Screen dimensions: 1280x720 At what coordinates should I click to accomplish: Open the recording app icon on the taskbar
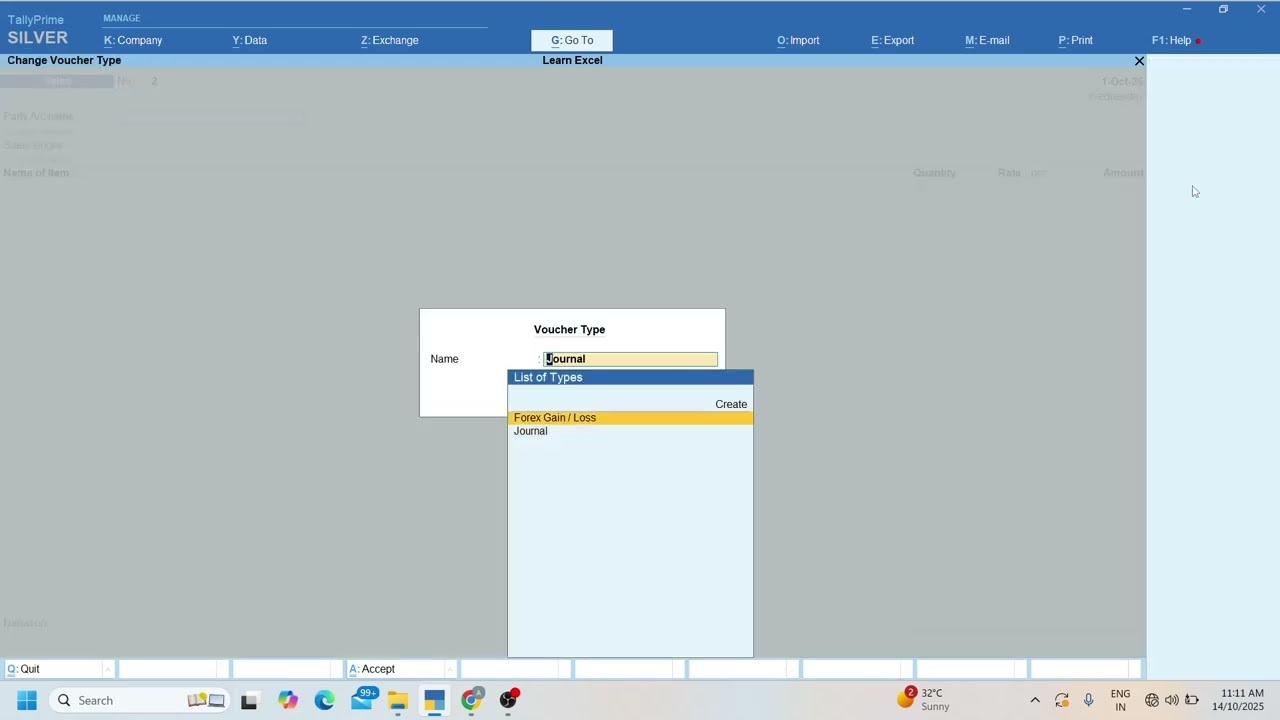pyautogui.click(x=508, y=699)
